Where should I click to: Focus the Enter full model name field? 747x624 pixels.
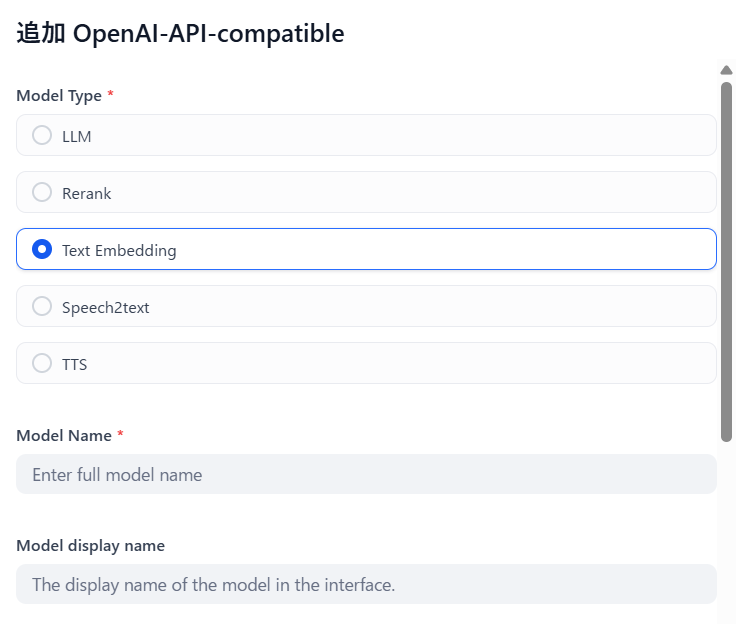(366, 474)
